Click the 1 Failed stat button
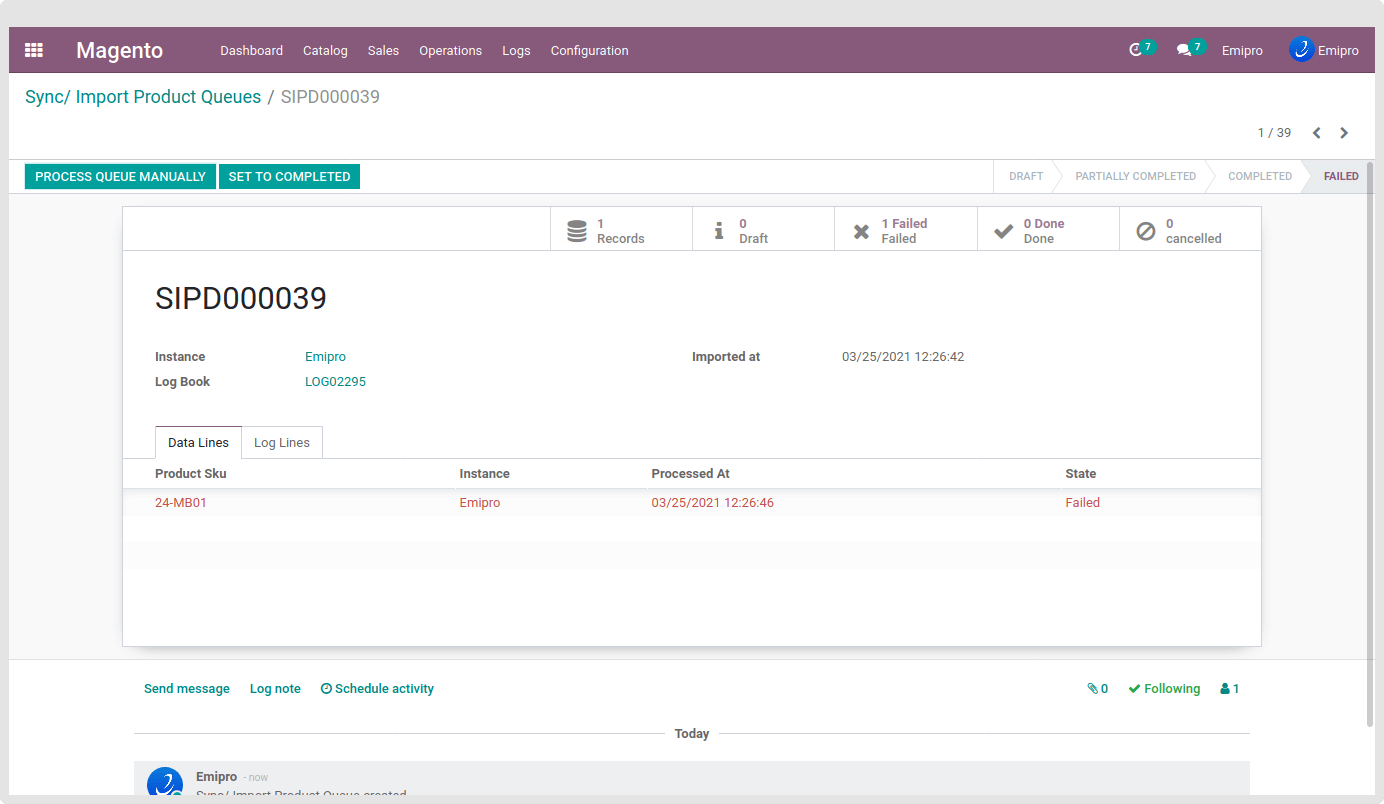 pyautogui.click(x=906, y=231)
